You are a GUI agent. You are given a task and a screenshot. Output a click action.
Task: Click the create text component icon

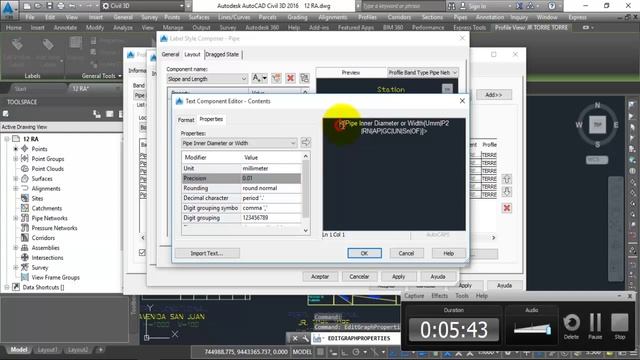[x=259, y=78]
